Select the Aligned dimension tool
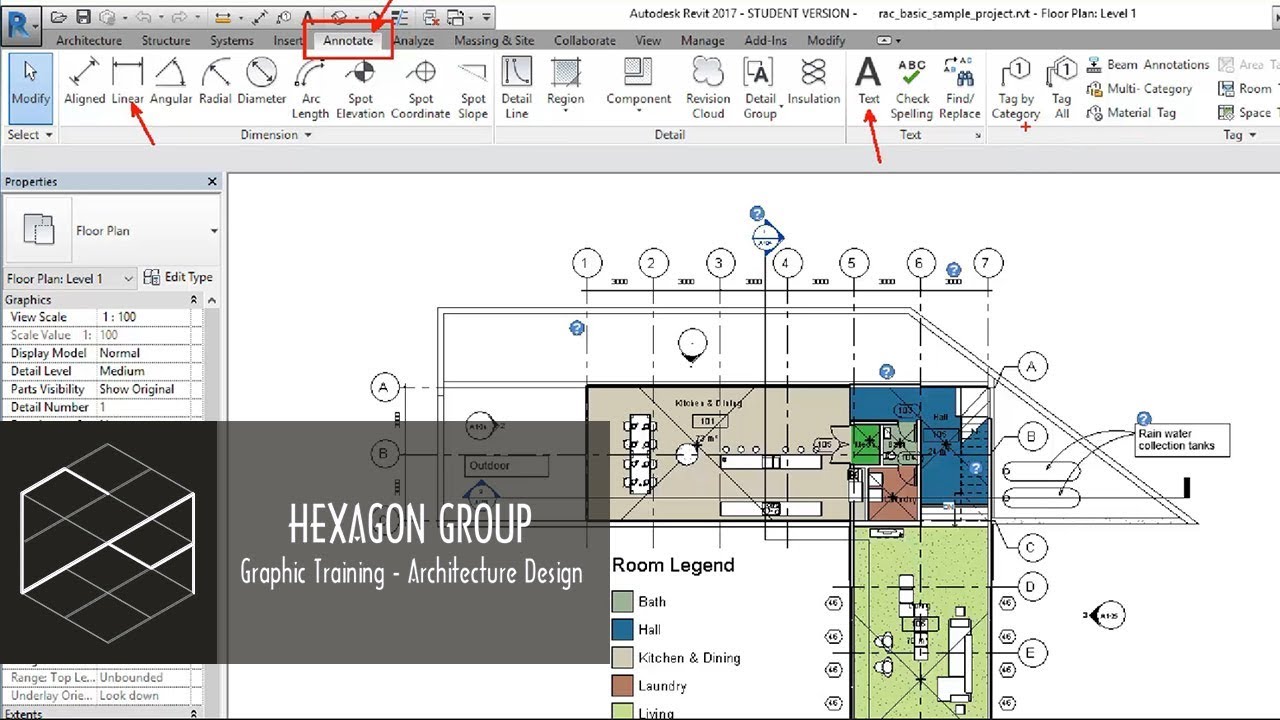Viewport: 1280px width, 720px height. click(x=85, y=81)
